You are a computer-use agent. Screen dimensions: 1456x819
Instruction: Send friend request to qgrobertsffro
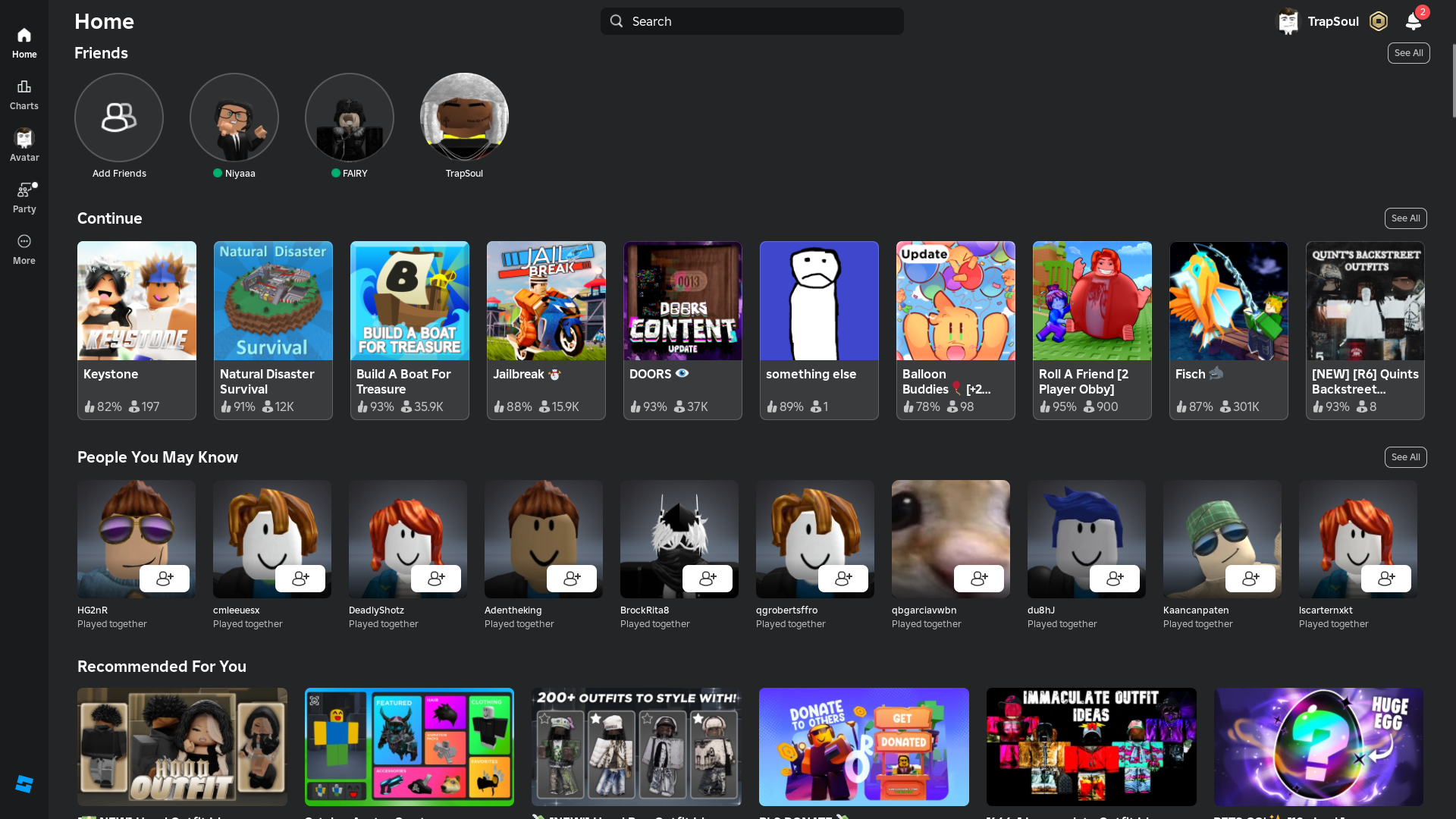(843, 579)
